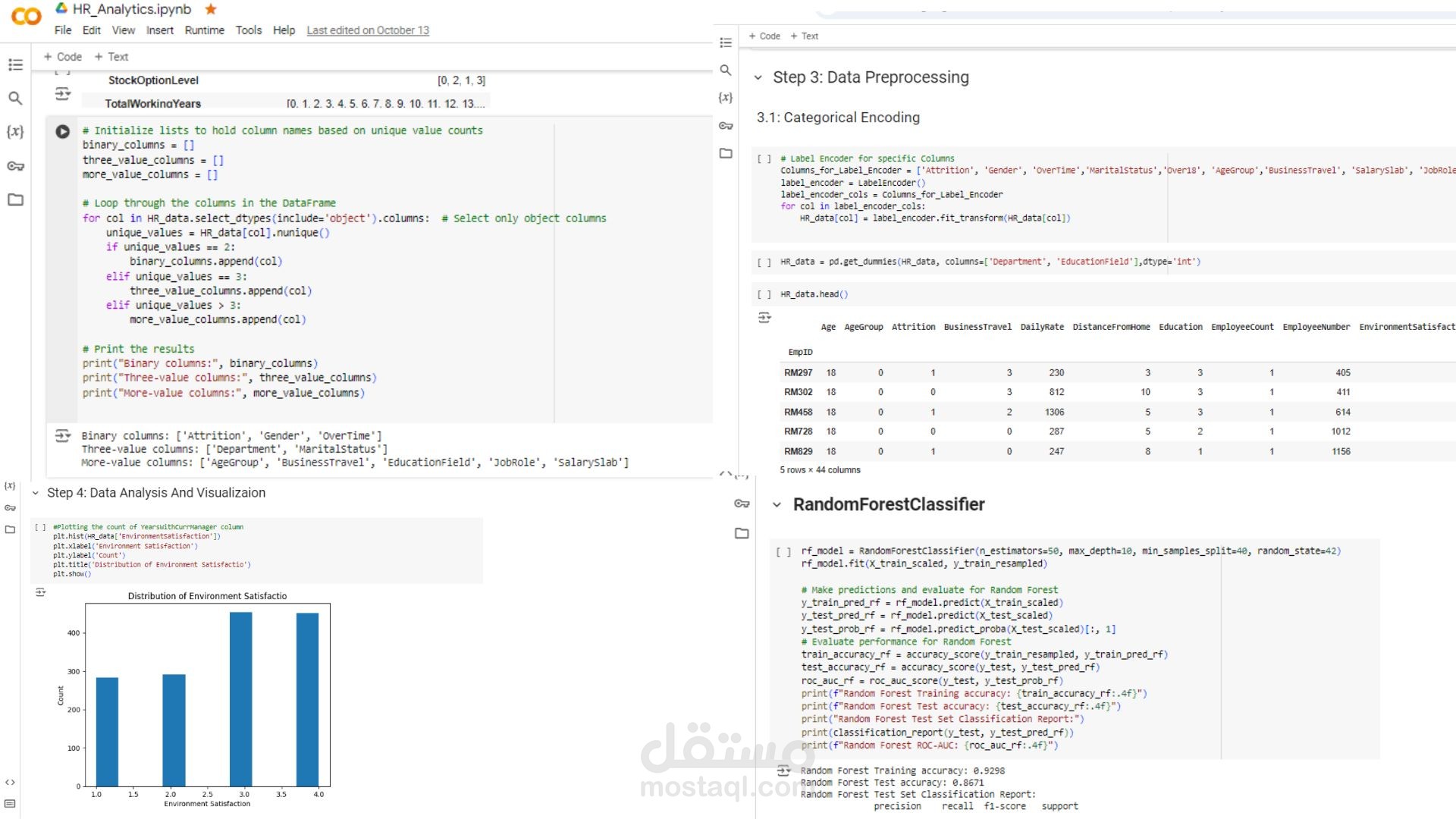
Task: Click the '3.1: Categorical Encoding' heading
Action: tap(838, 118)
